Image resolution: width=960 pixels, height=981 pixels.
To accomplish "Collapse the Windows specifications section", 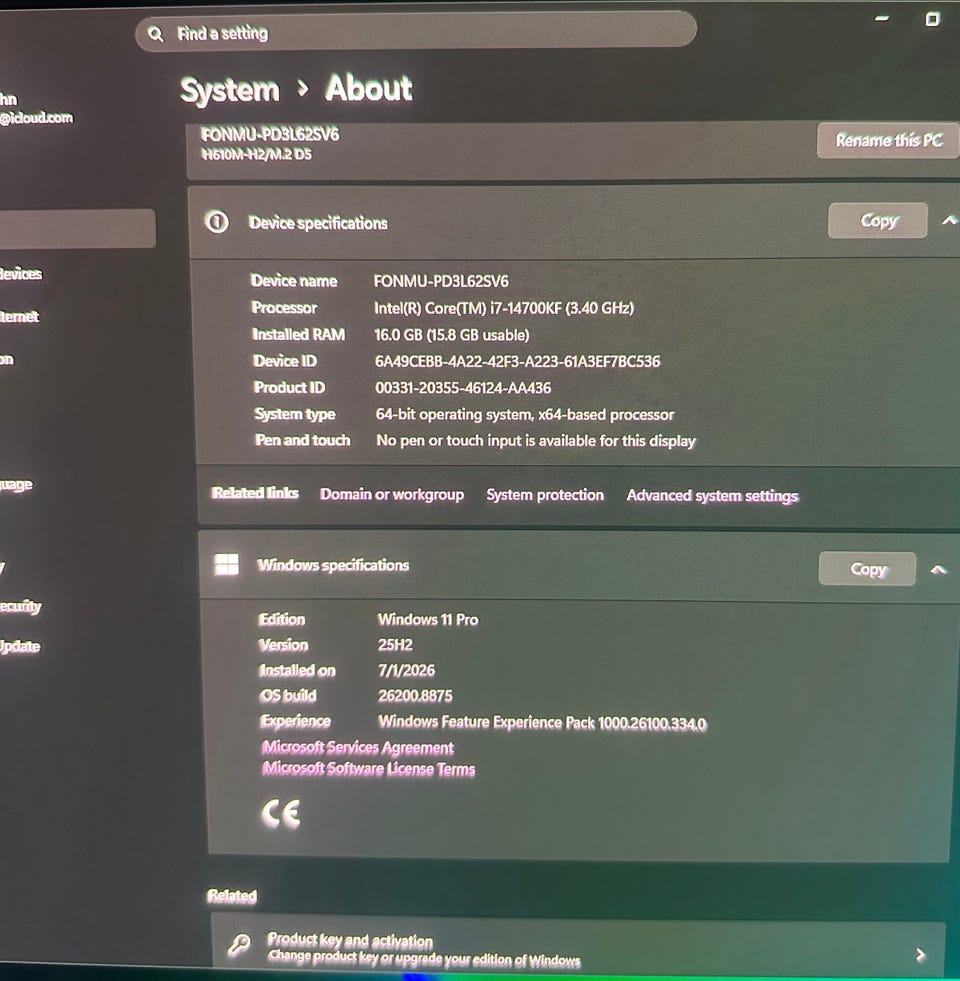I will tap(938, 570).
